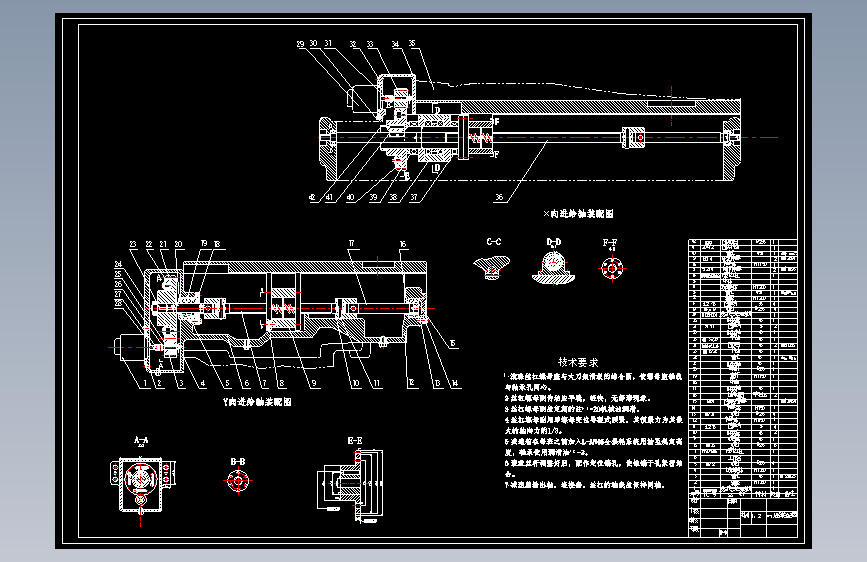
Task: Select the E-E gear section drawing
Action: coord(350,486)
